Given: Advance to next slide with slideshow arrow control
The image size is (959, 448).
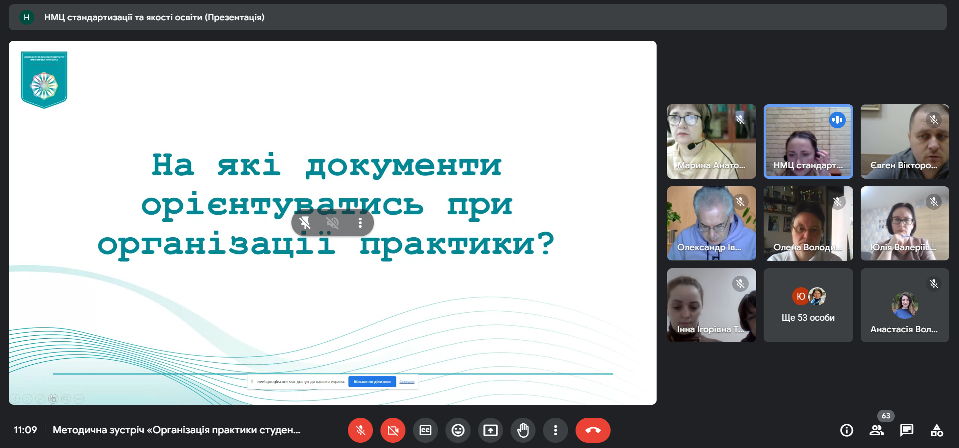Looking at the screenshot, I should coord(28,399).
